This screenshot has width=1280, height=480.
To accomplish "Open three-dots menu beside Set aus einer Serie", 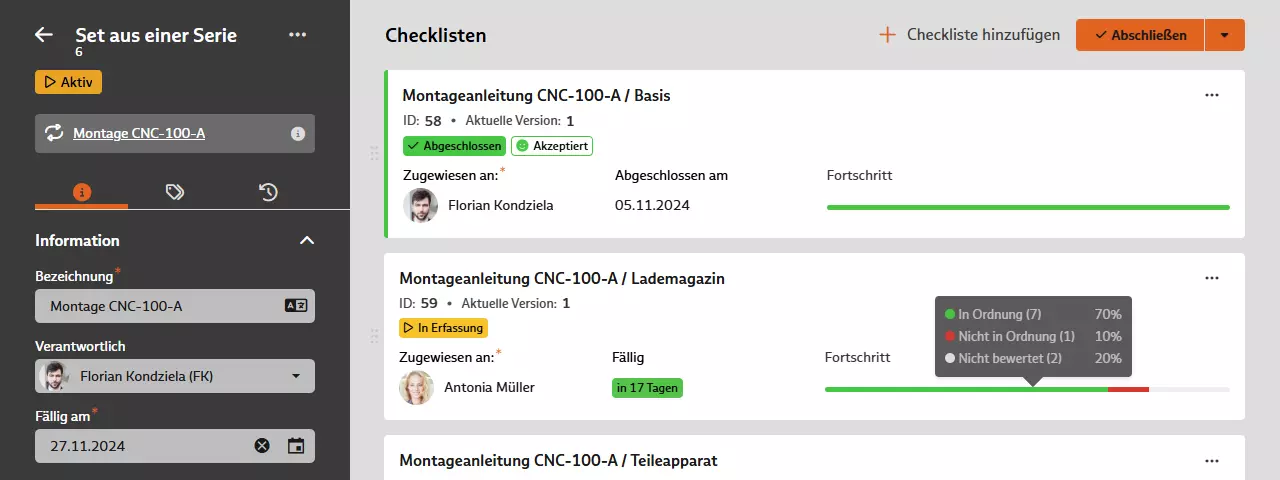I will tap(297, 35).
